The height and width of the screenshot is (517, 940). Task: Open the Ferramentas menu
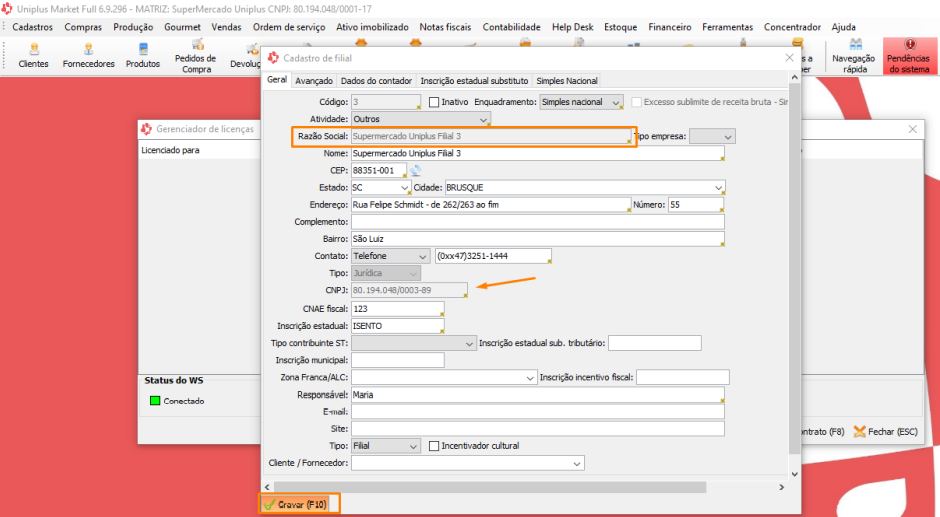(x=727, y=27)
